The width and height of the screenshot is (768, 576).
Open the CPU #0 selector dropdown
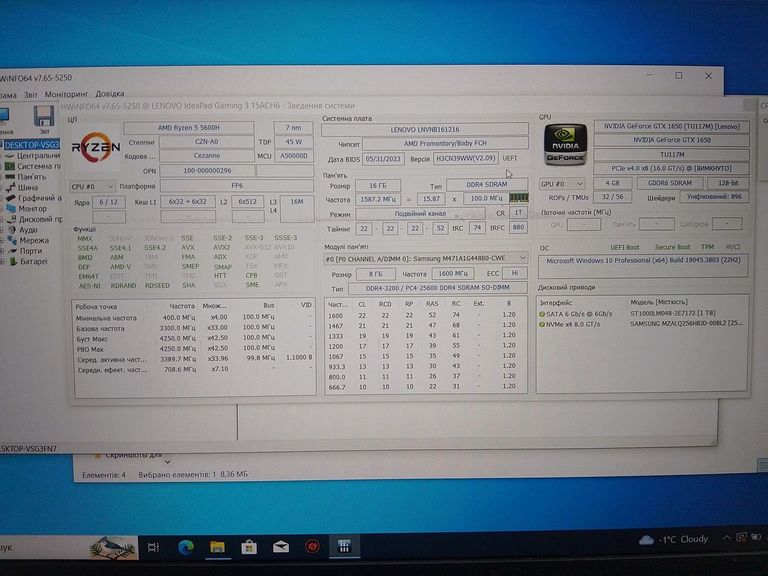pyautogui.click(x=91, y=186)
